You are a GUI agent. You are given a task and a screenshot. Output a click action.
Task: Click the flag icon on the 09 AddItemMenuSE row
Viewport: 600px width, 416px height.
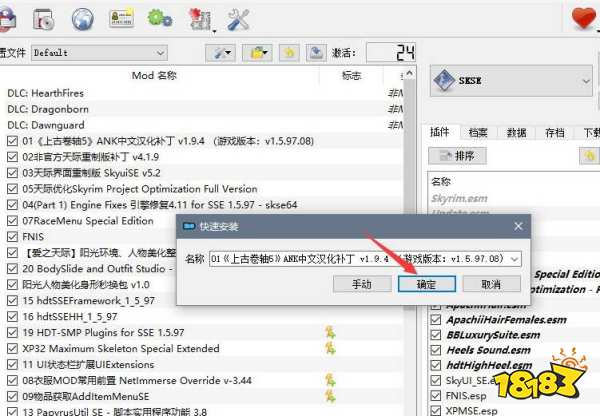coord(330,396)
